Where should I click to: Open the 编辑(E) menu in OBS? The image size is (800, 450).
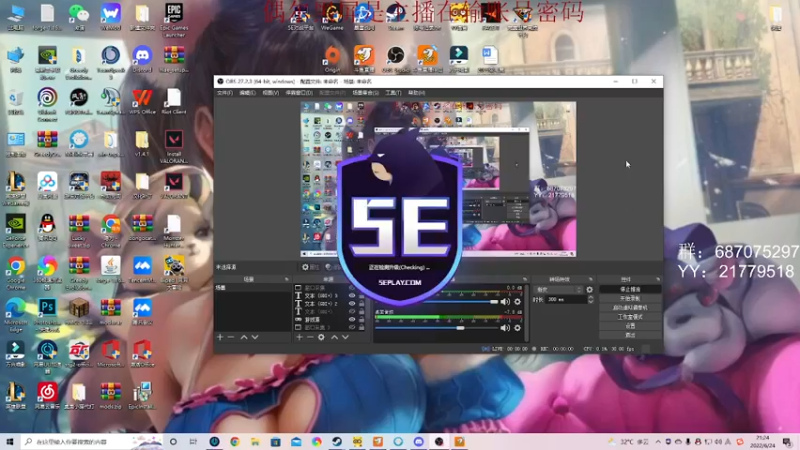pyautogui.click(x=247, y=93)
